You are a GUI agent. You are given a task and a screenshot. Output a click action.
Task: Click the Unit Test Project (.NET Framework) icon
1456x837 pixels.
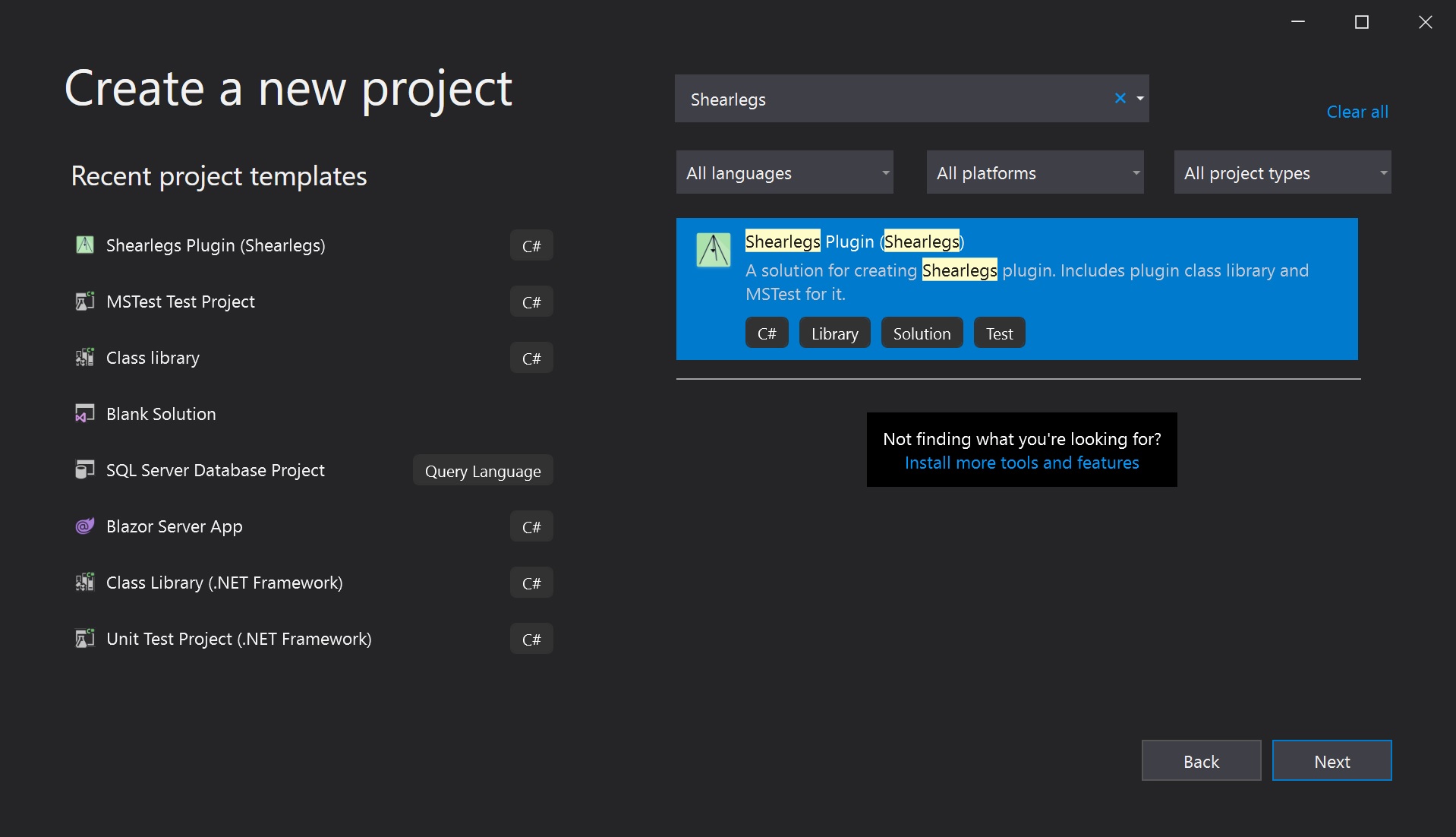coord(85,638)
